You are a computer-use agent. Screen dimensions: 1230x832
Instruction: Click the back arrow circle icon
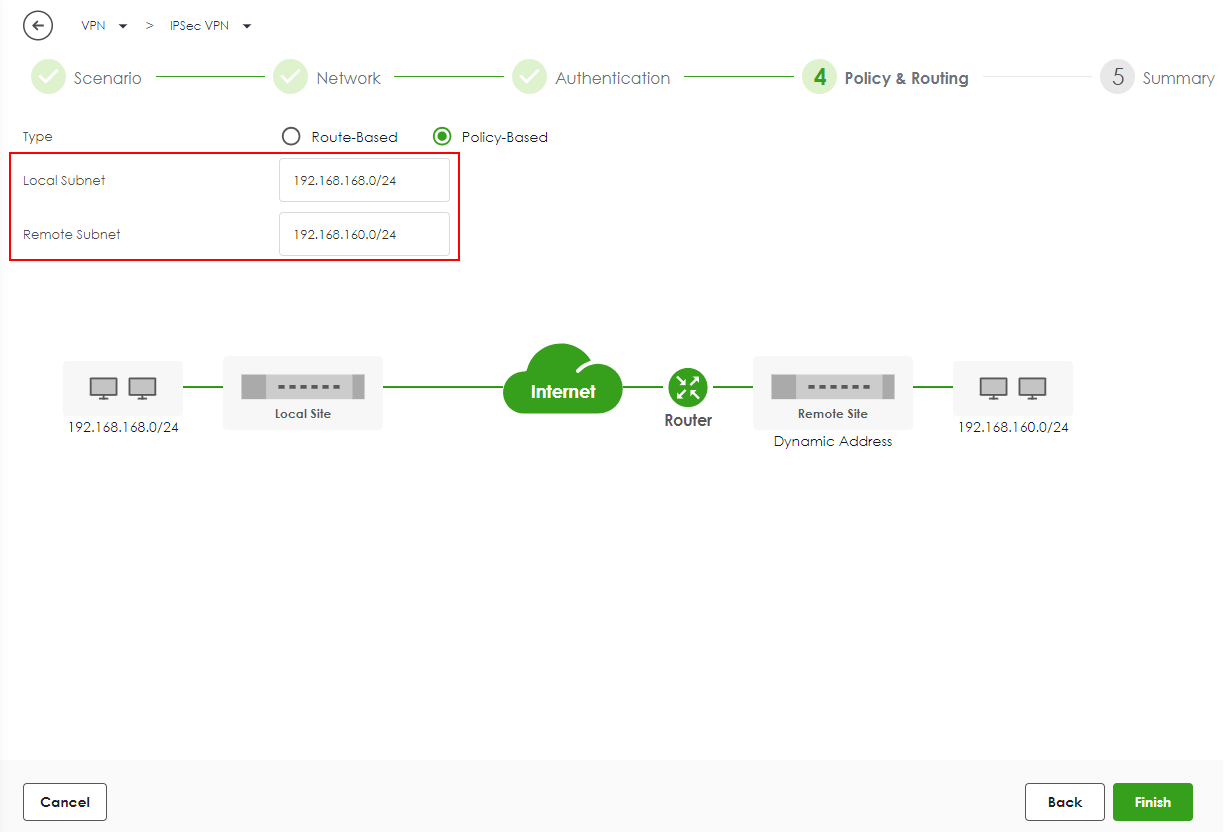[38, 26]
